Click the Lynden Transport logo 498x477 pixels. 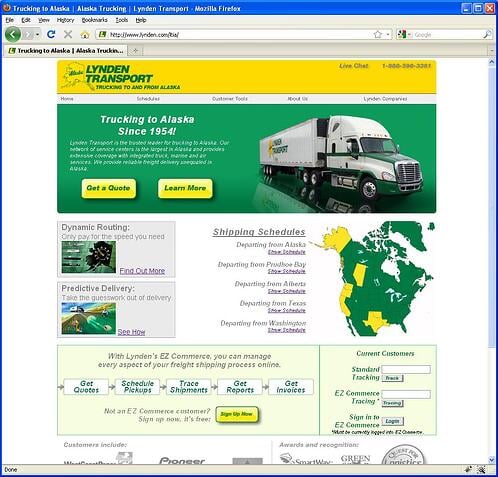121,77
